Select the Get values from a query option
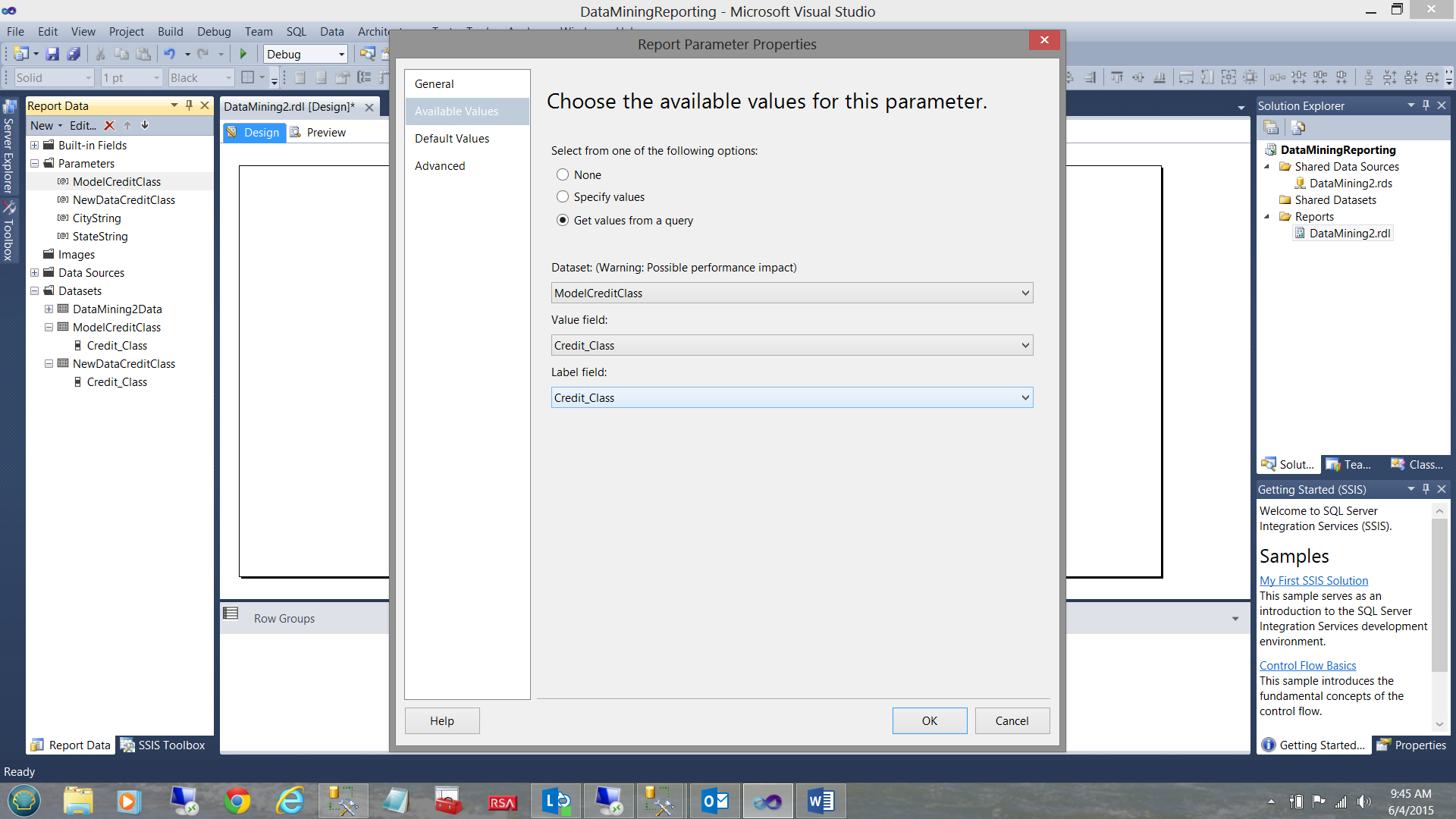Image resolution: width=1456 pixels, height=819 pixels. 563,221
